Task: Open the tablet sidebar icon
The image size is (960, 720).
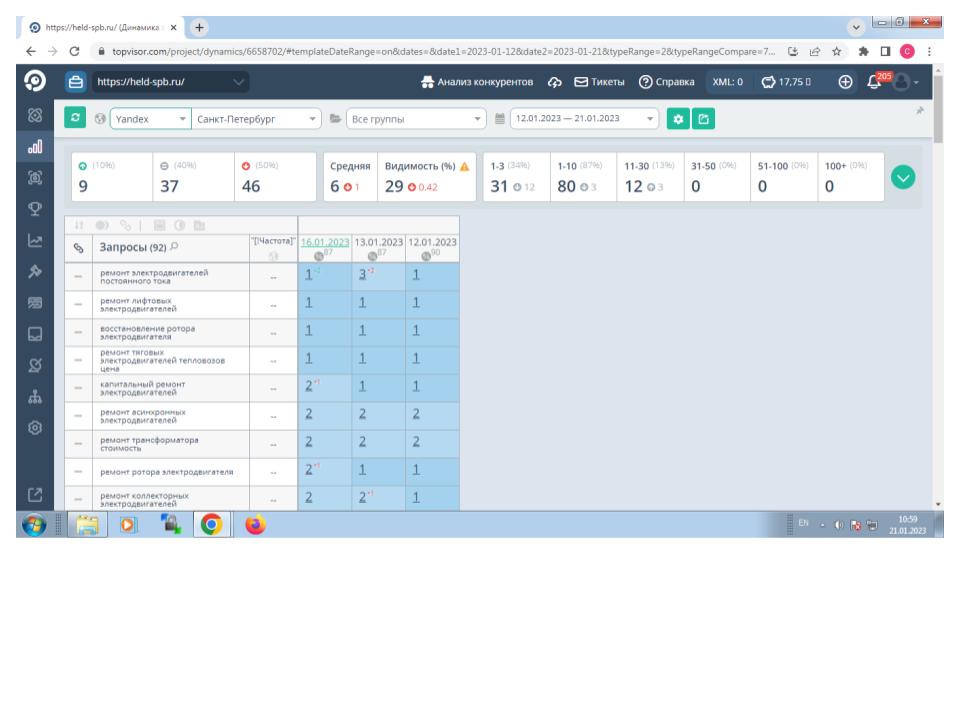Action: pyautogui.click(x=35, y=334)
